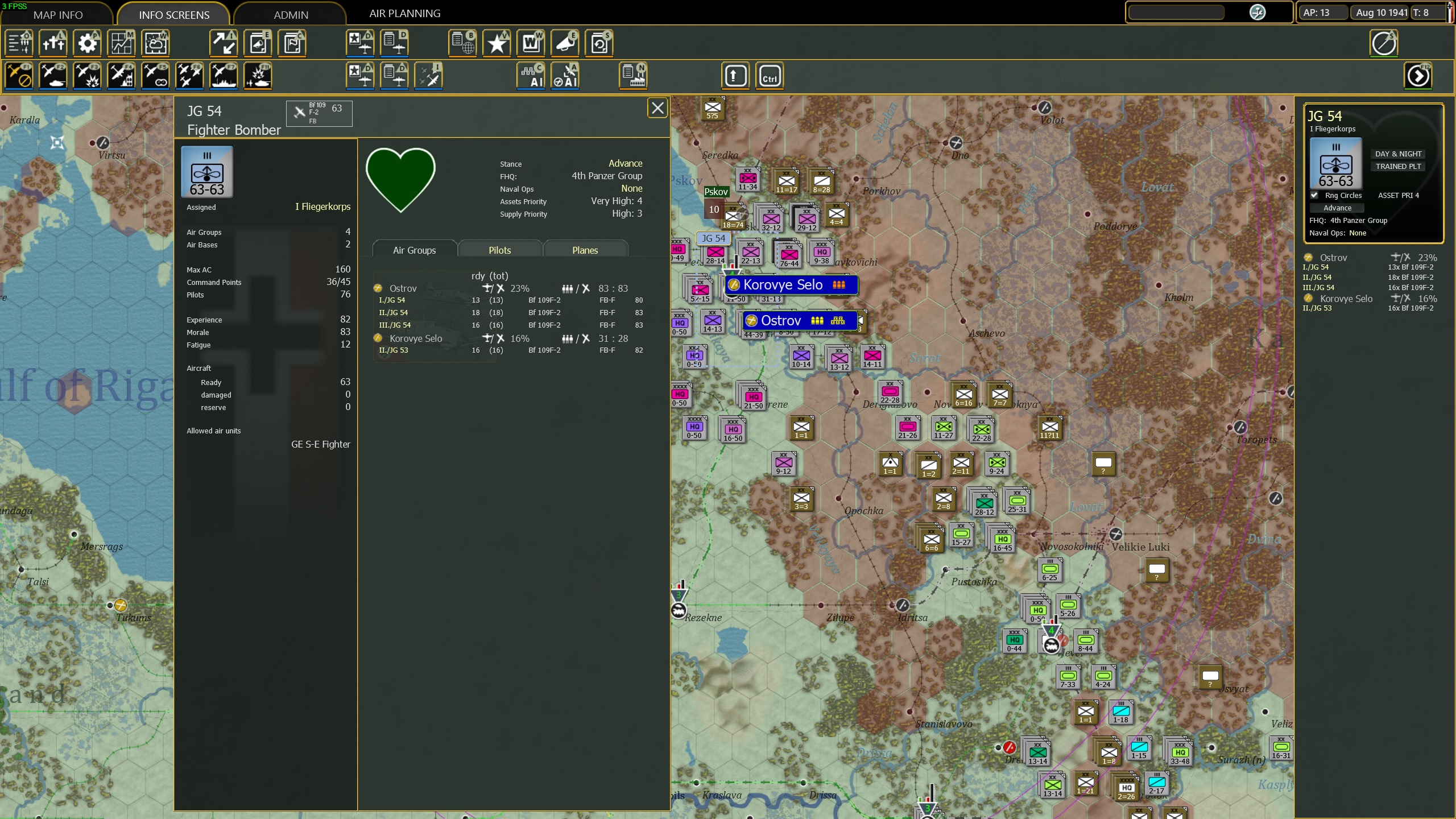Open the order of battle icon (O)
This screenshot has height=819, width=1456.
[19, 43]
